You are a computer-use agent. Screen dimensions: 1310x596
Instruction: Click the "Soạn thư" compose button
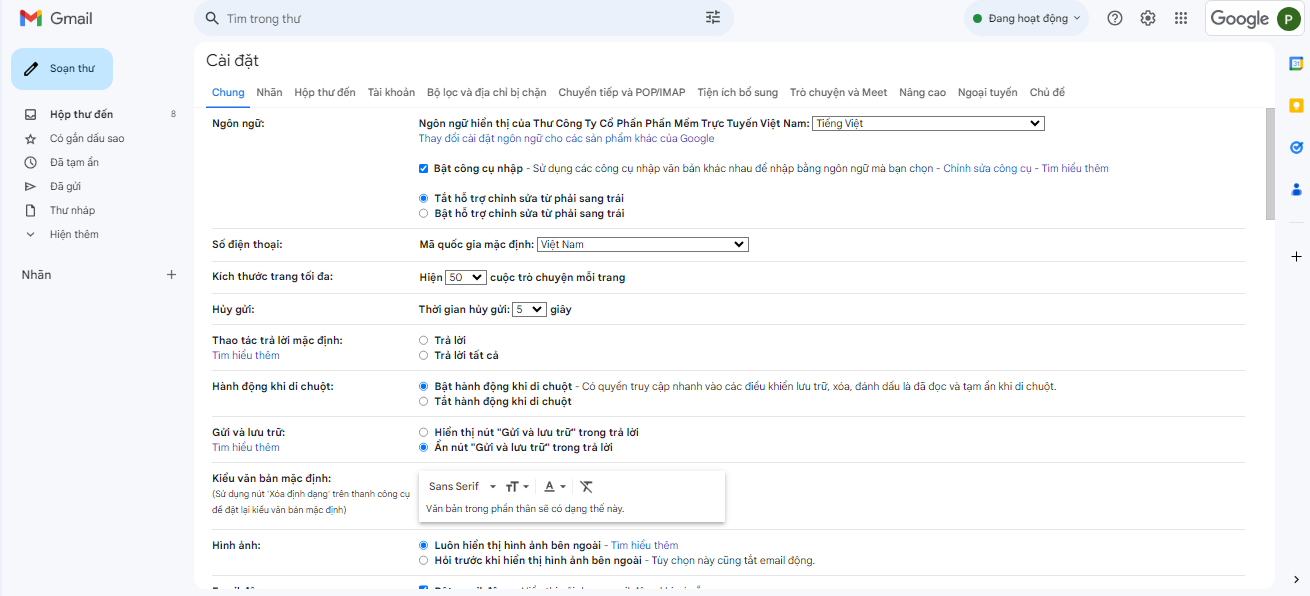[62, 69]
